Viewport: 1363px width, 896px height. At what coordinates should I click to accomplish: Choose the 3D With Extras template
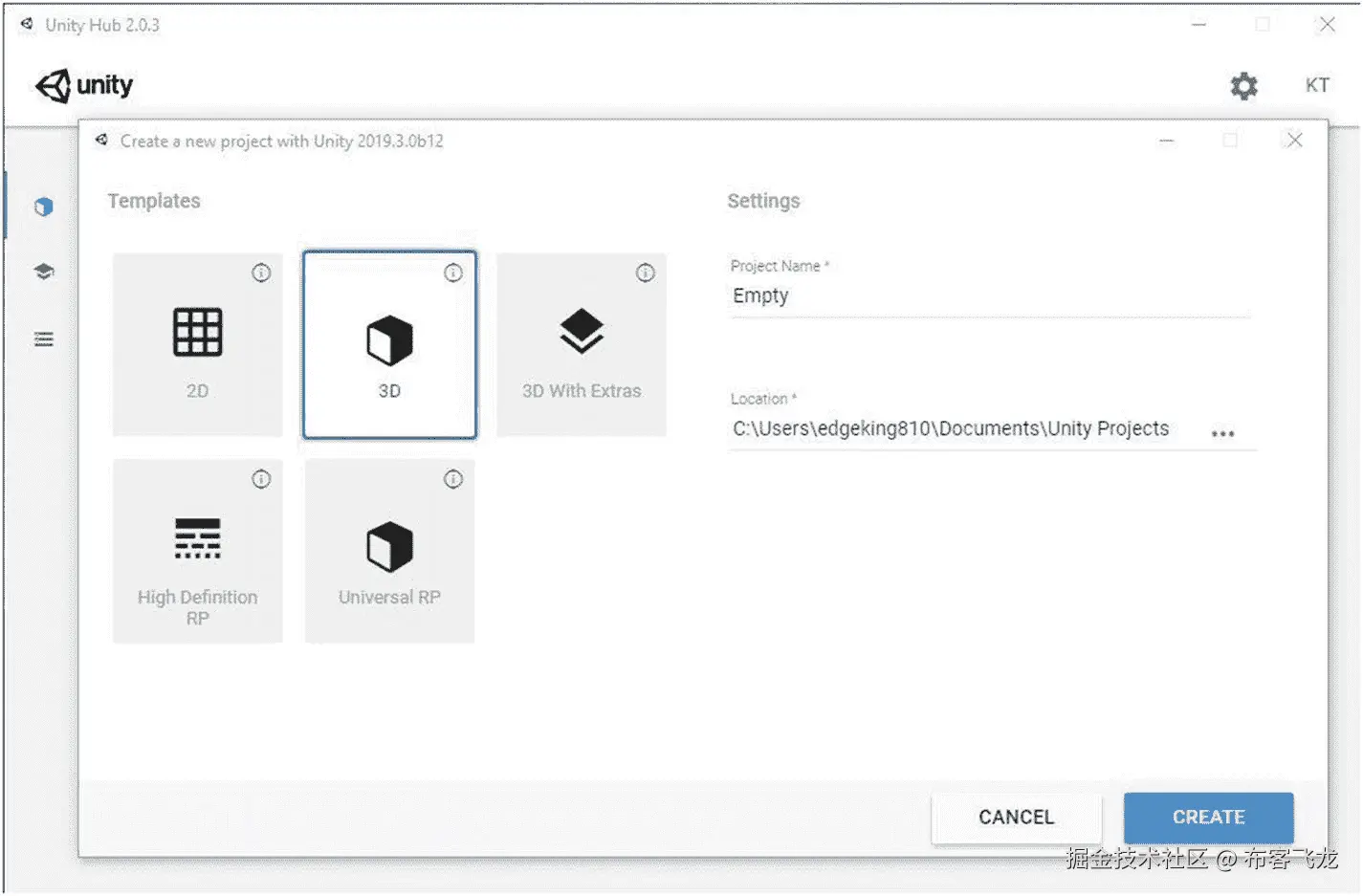point(582,345)
